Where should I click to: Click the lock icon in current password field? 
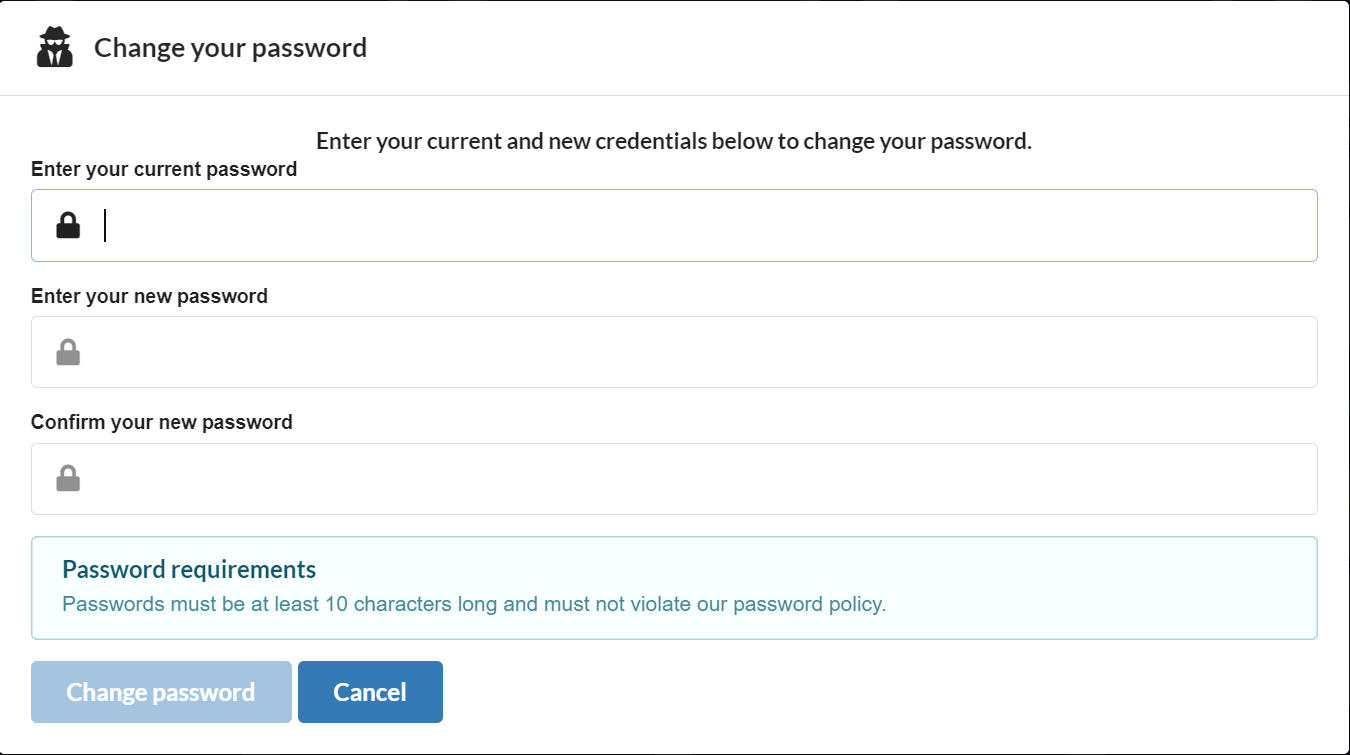click(68, 226)
